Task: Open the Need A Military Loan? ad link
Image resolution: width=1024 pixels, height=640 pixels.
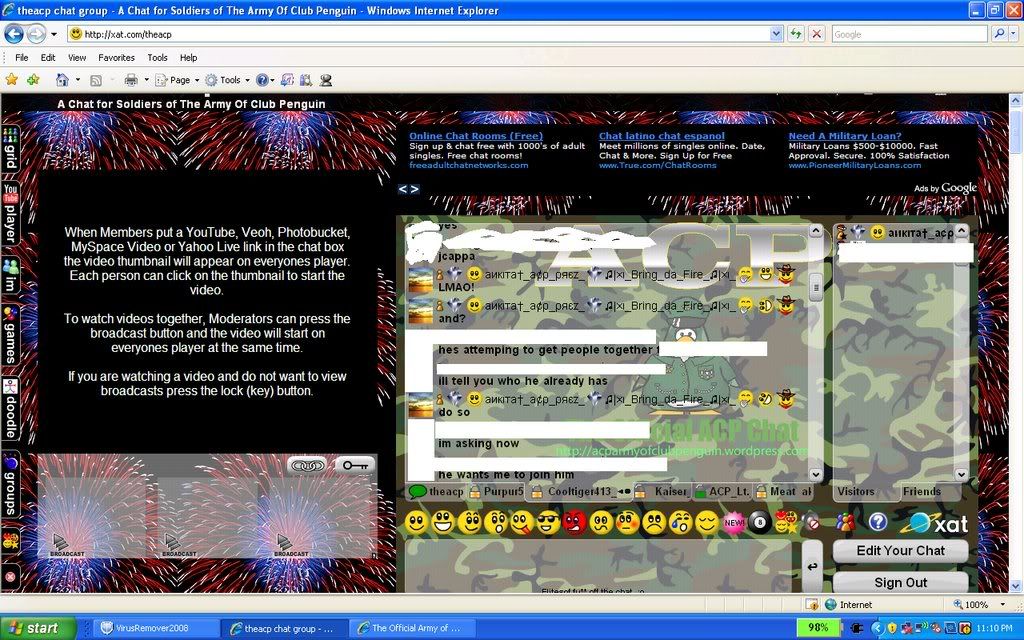Action: click(845, 136)
